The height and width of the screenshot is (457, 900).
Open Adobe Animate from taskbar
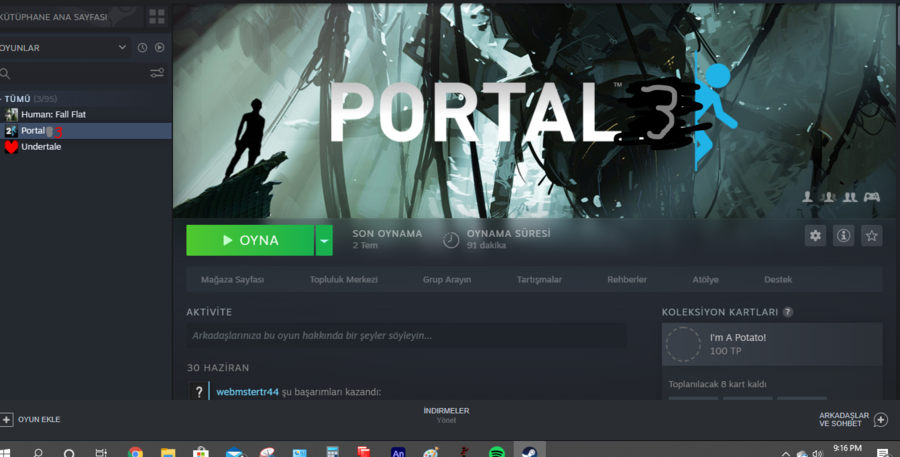[398, 452]
